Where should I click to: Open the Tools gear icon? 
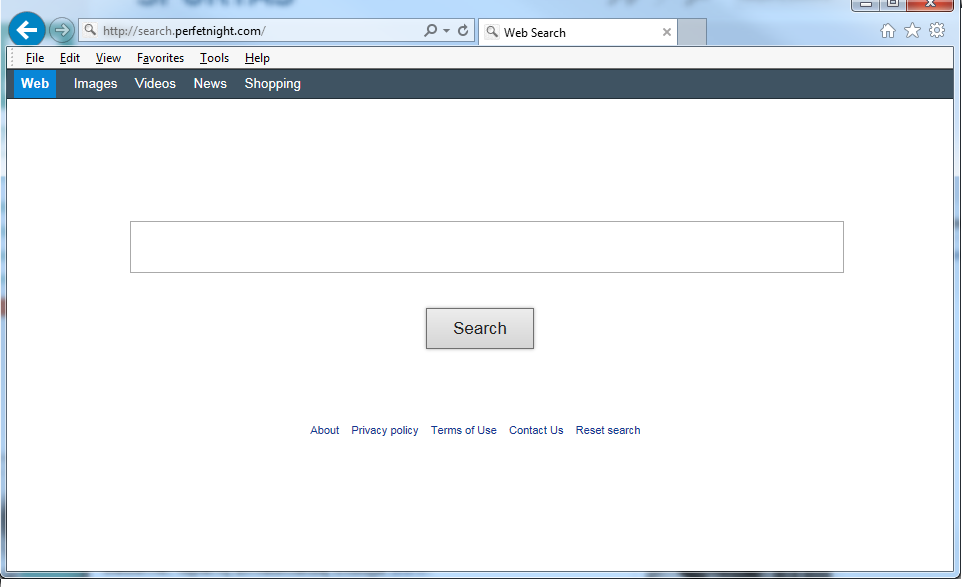(937, 30)
